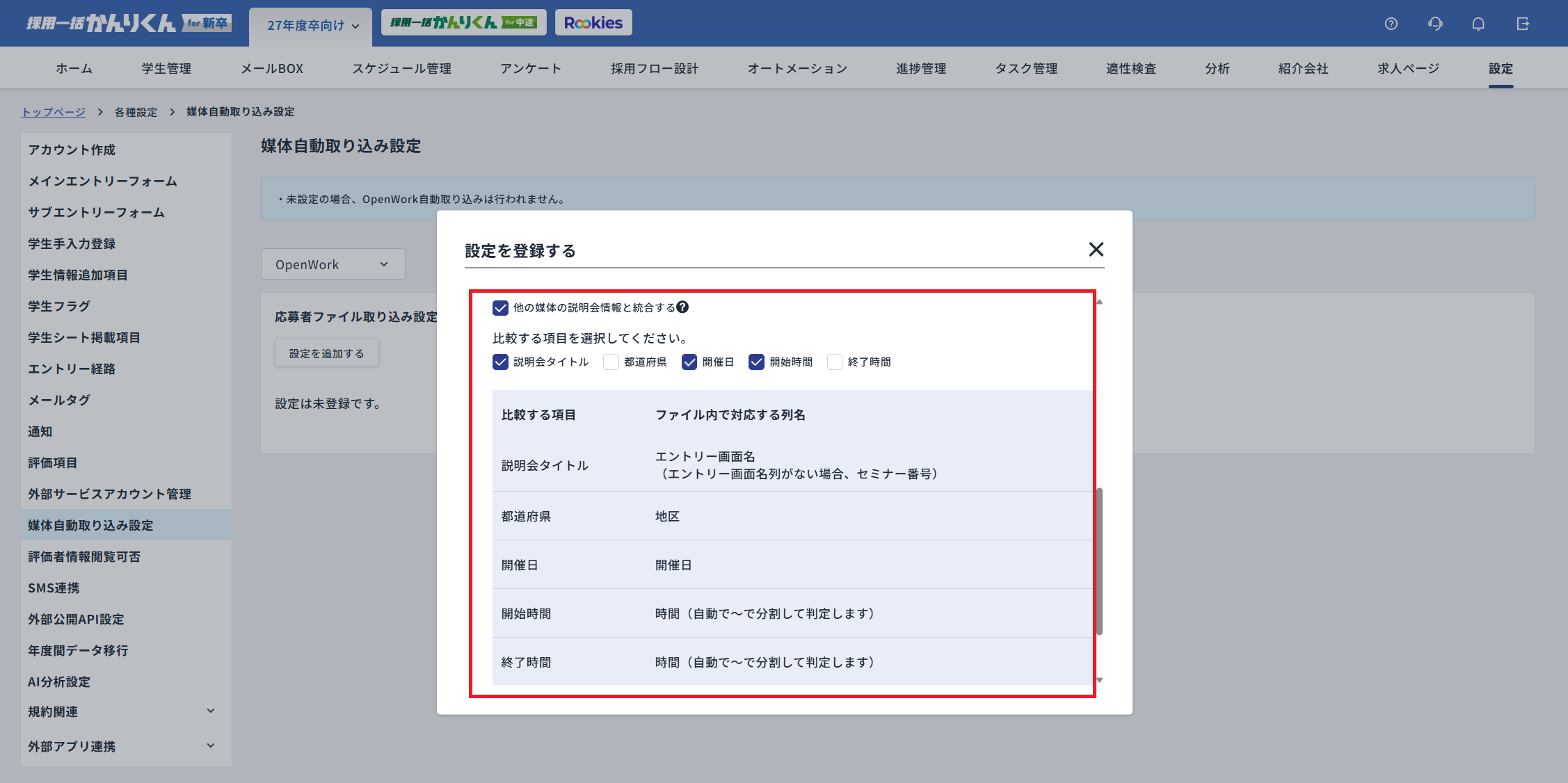Open the 学生管理 navigation menu

166,68
